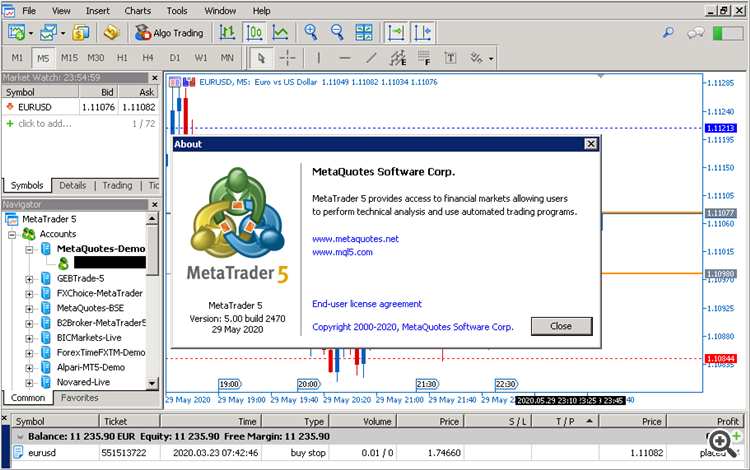Select the W1 timeframe
Screen dimensions: 750x470
tap(201, 58)
